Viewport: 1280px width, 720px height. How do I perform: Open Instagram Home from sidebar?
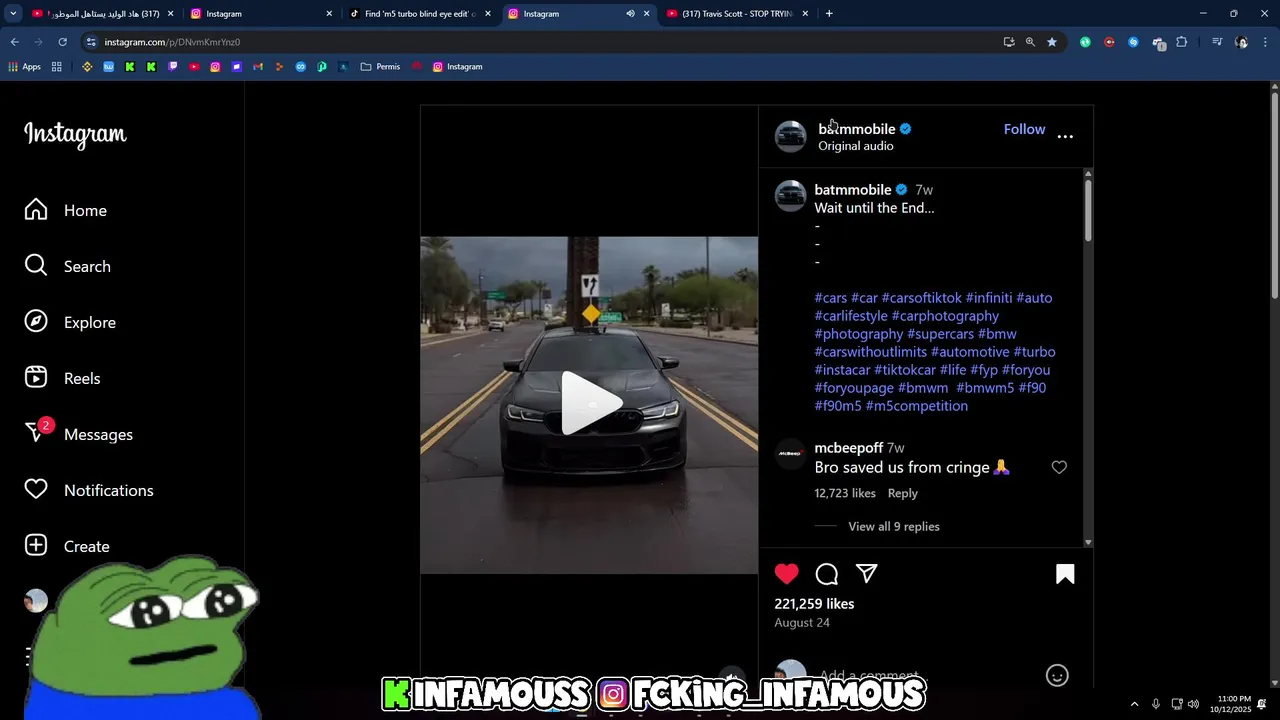66,210
